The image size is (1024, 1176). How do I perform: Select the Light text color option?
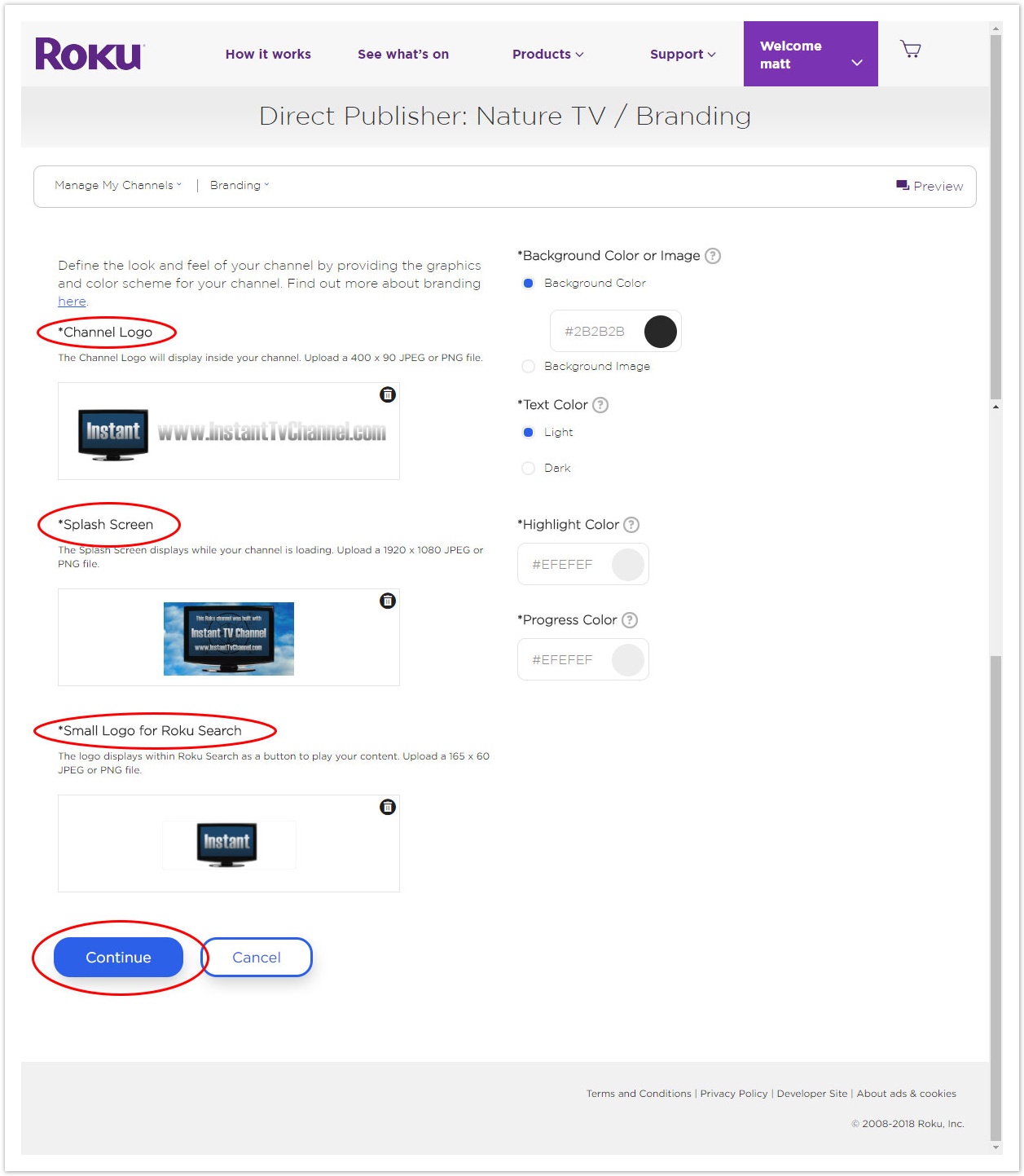pyautogui.click(x=529, y=432)
